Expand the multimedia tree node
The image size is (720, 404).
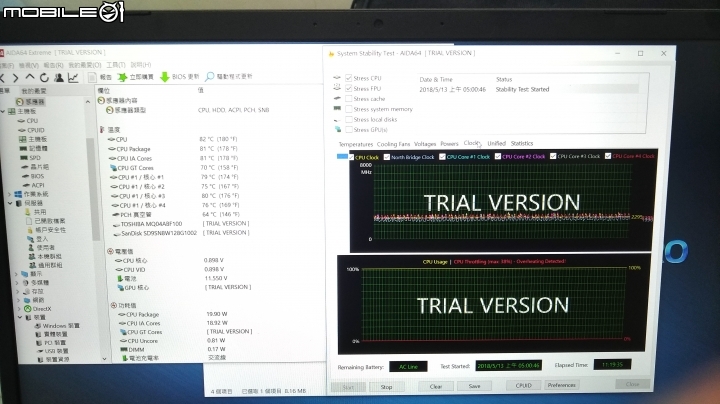17,283
